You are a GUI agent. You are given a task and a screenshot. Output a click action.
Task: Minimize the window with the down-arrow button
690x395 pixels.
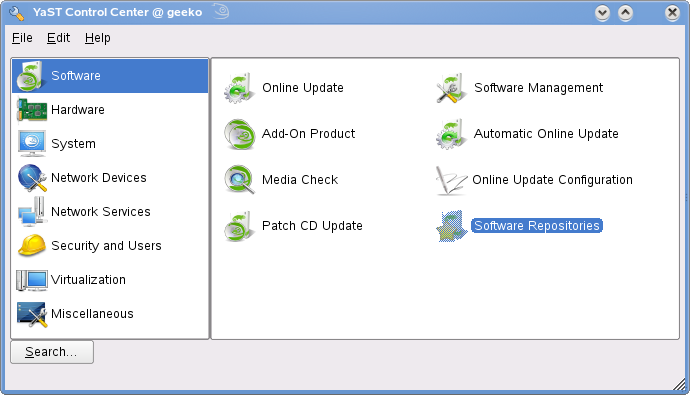click(x=602, y=13)
